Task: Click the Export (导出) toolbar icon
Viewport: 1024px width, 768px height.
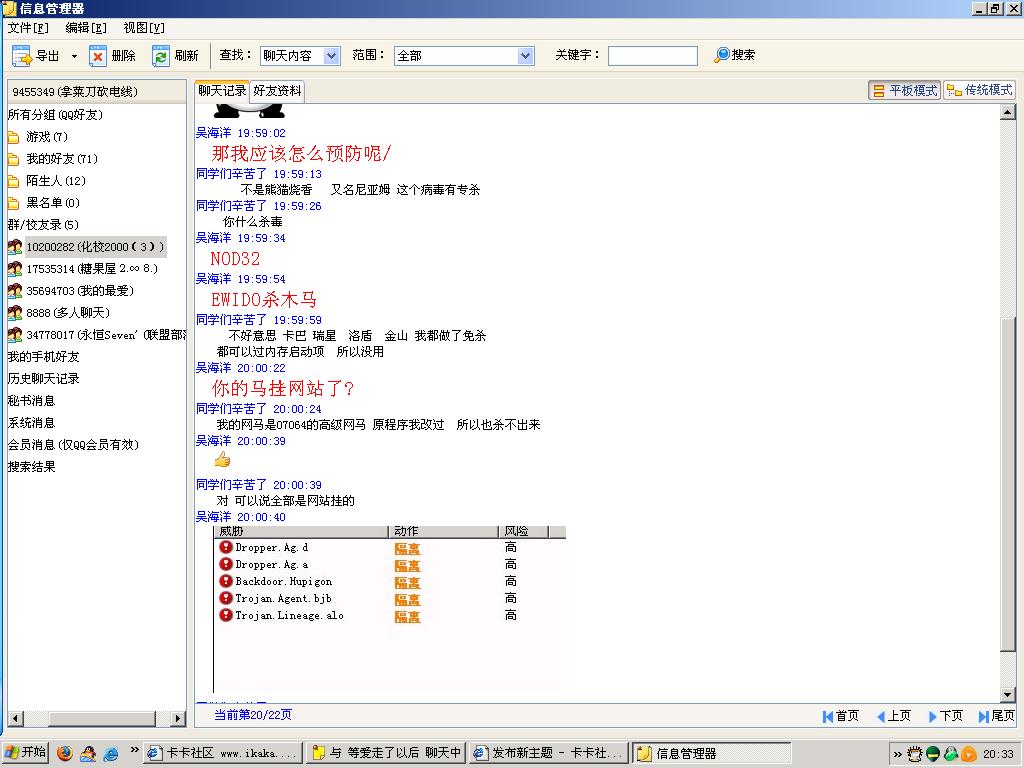Action: coord(22,56)
